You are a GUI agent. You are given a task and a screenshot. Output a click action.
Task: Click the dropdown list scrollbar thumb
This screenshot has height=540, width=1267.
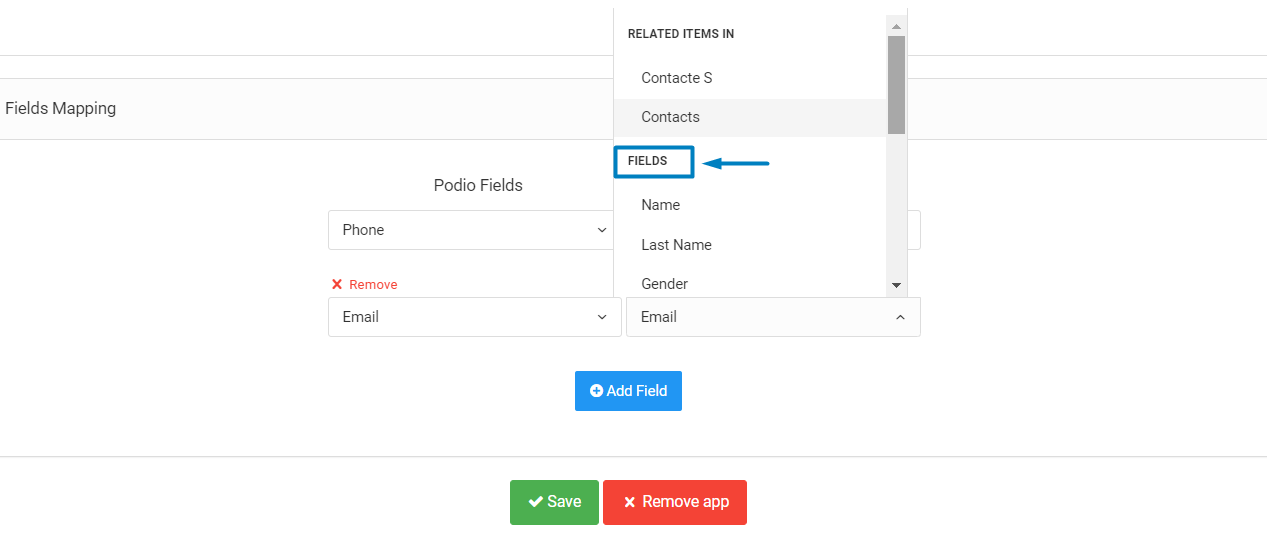[x=896, y=85]
